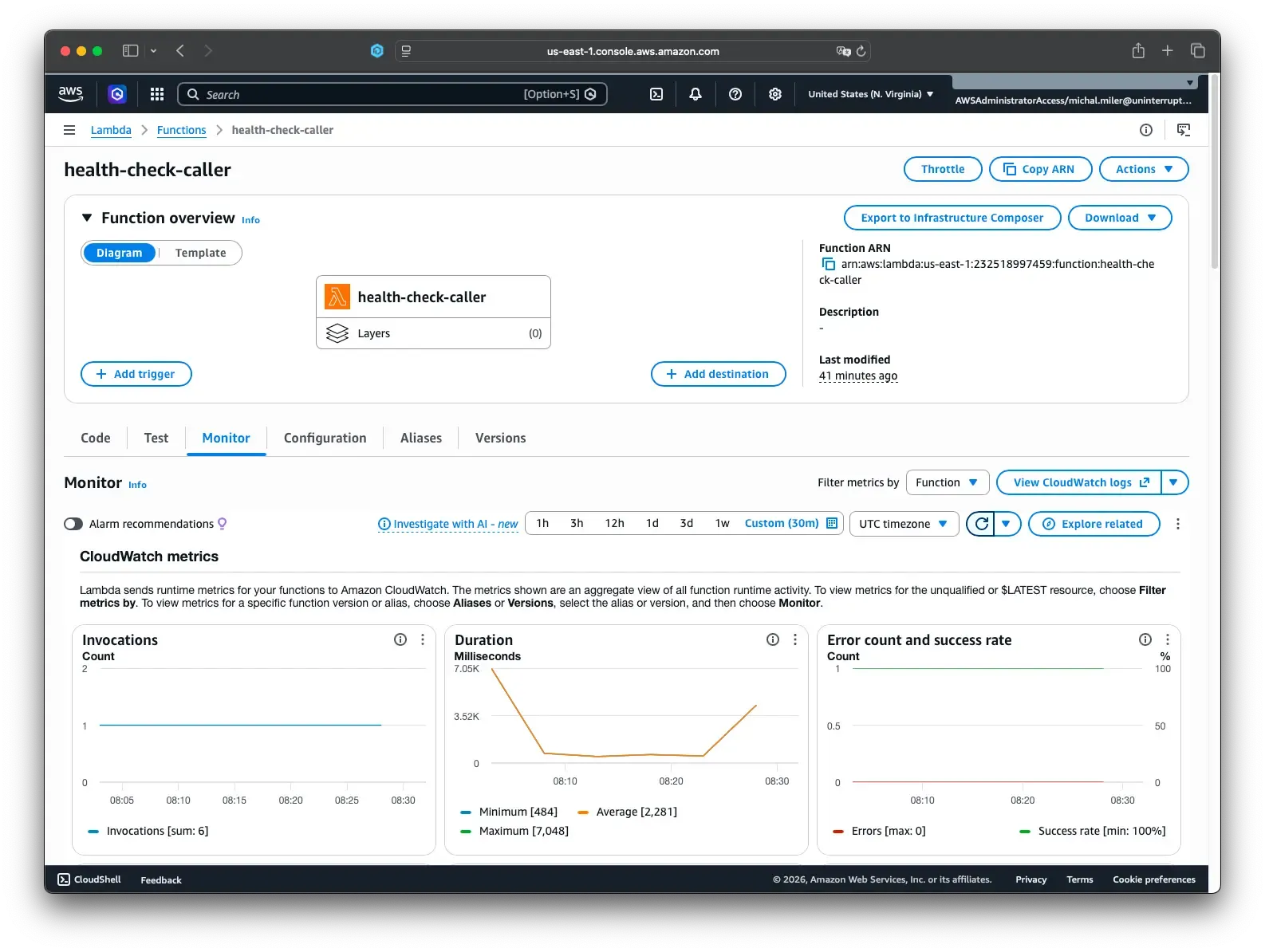
Task: Show info for Duration chart
Action: [773, 639]
